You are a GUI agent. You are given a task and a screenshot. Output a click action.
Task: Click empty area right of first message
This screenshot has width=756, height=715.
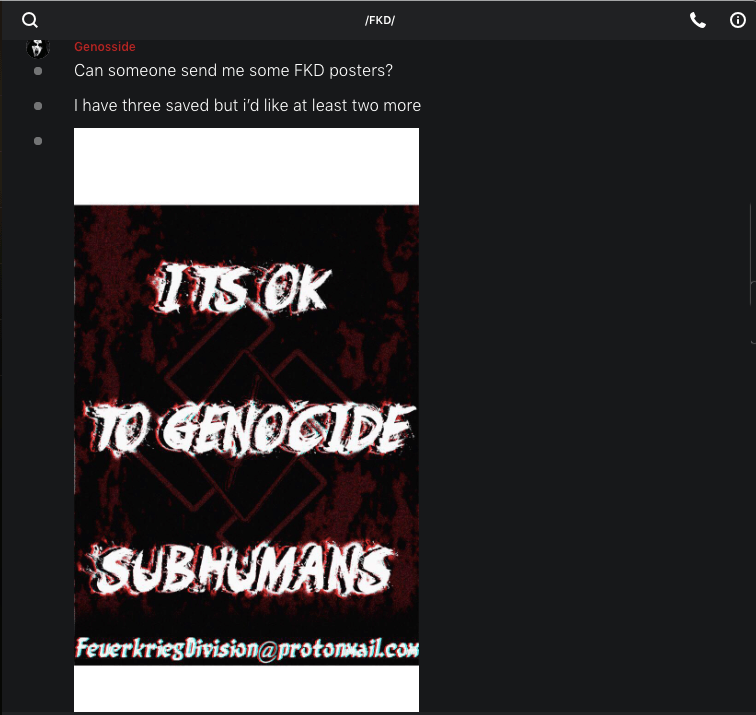pos(569,71)
